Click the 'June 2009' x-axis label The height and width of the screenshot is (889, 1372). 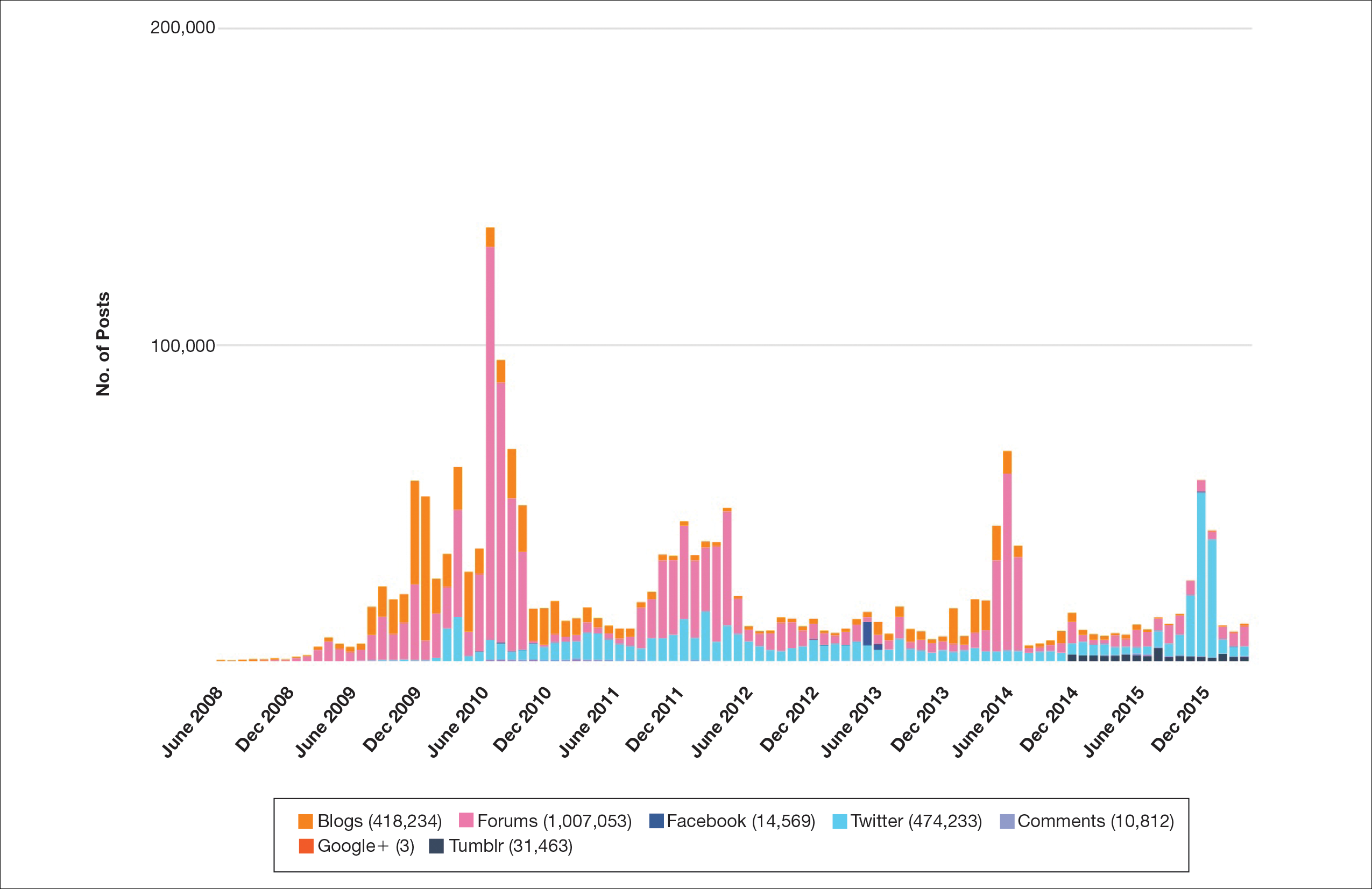(x=326, y=721)
